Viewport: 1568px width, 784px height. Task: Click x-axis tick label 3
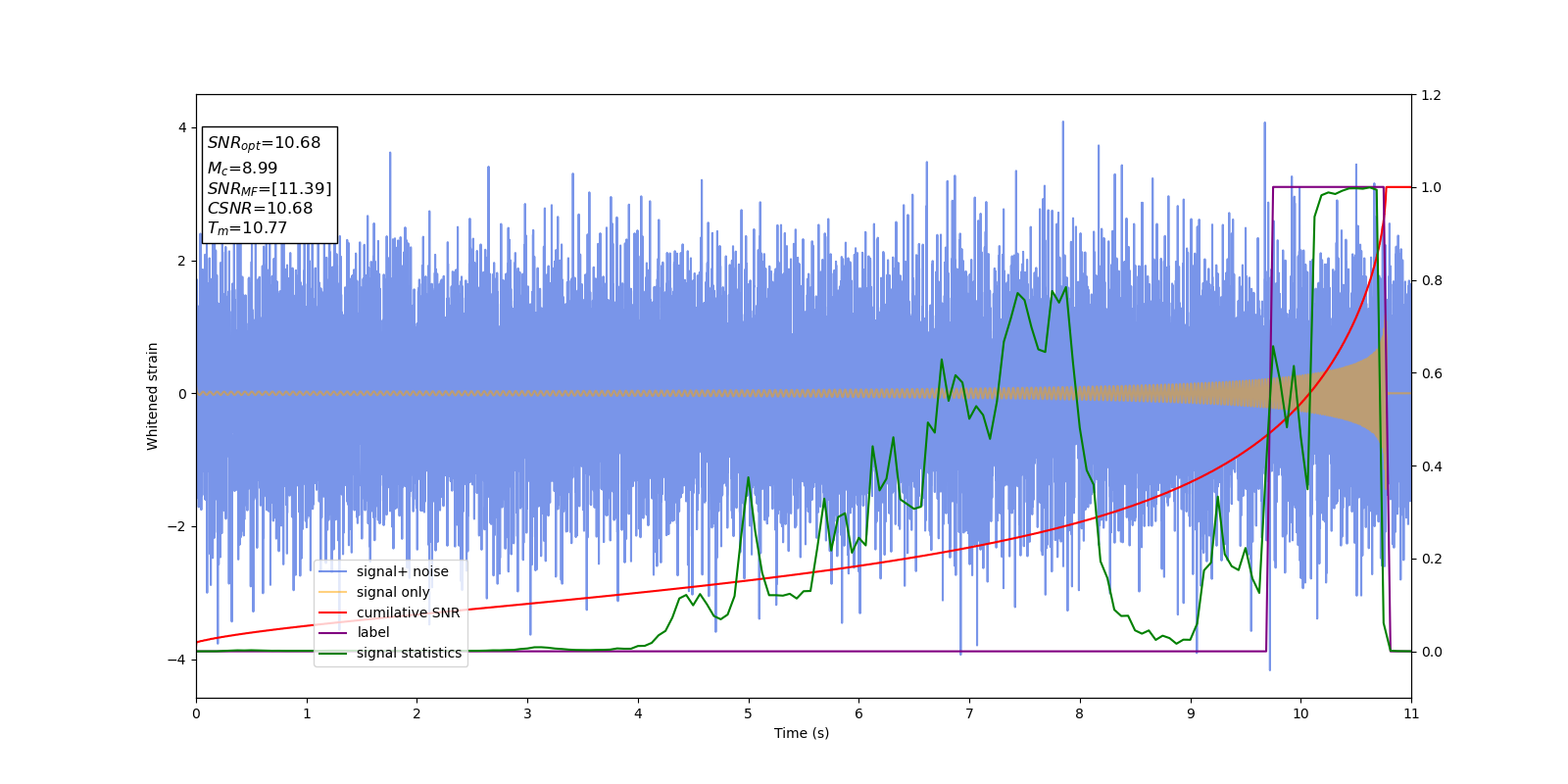coord(527,713)
